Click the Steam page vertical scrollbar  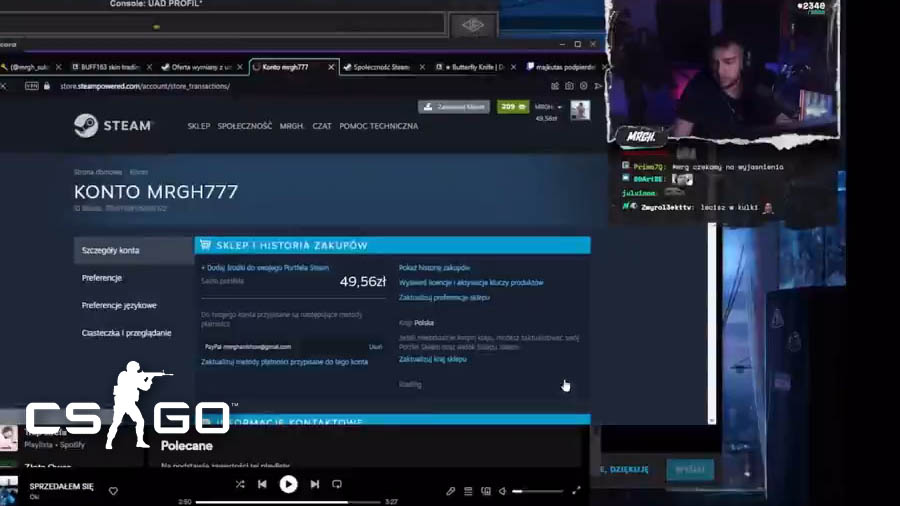pos(712,324)
